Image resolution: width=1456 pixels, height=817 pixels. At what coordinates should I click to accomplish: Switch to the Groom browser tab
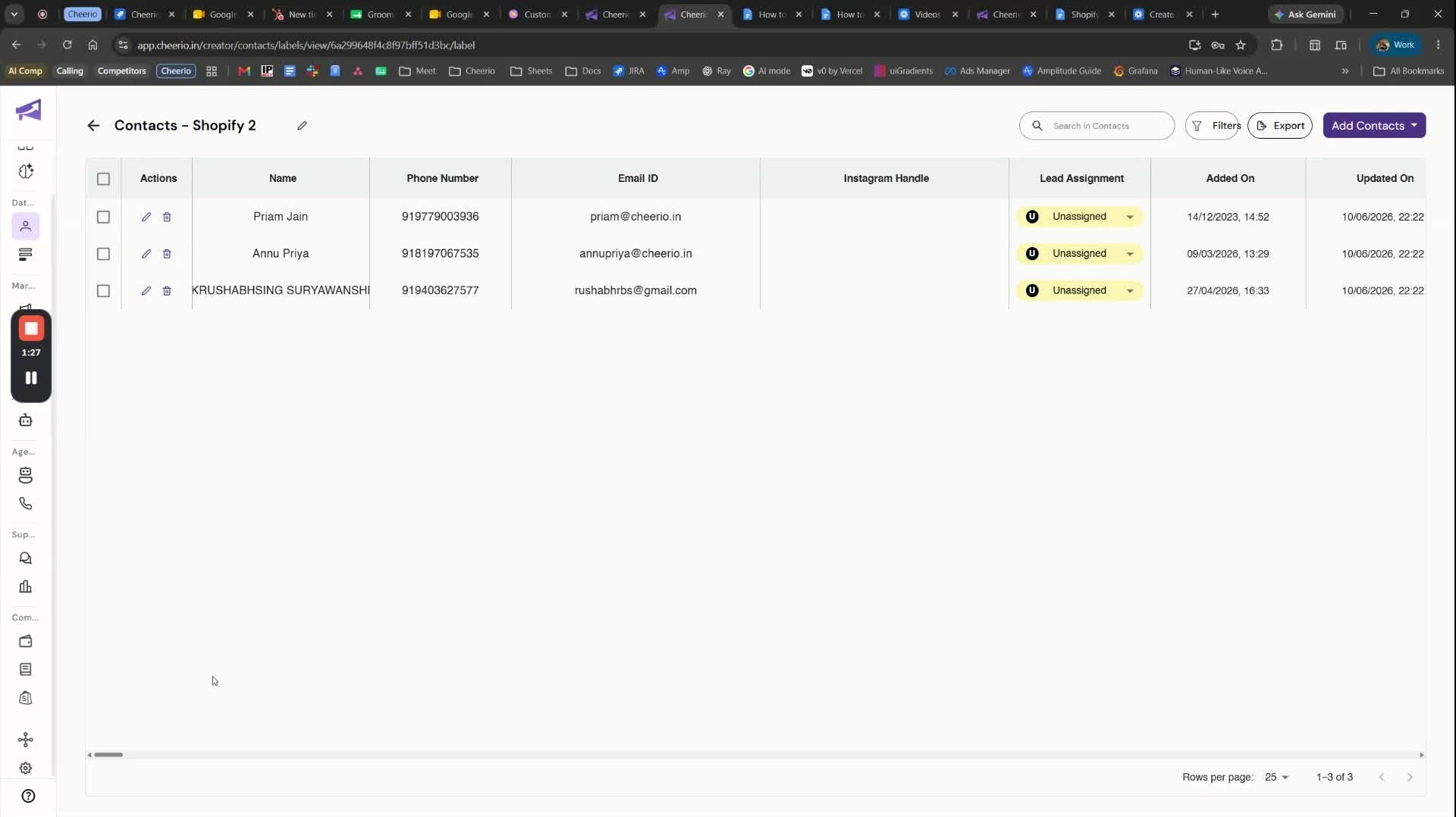pyautogui.click(x=381, y=14)
